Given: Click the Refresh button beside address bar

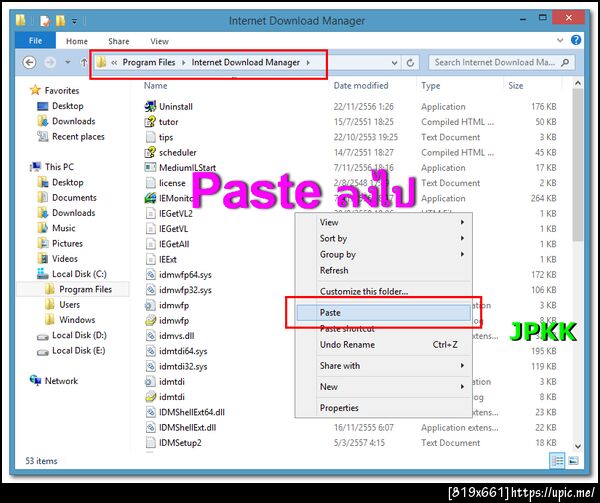Looking at the screenshot, I should pos(410,63).
